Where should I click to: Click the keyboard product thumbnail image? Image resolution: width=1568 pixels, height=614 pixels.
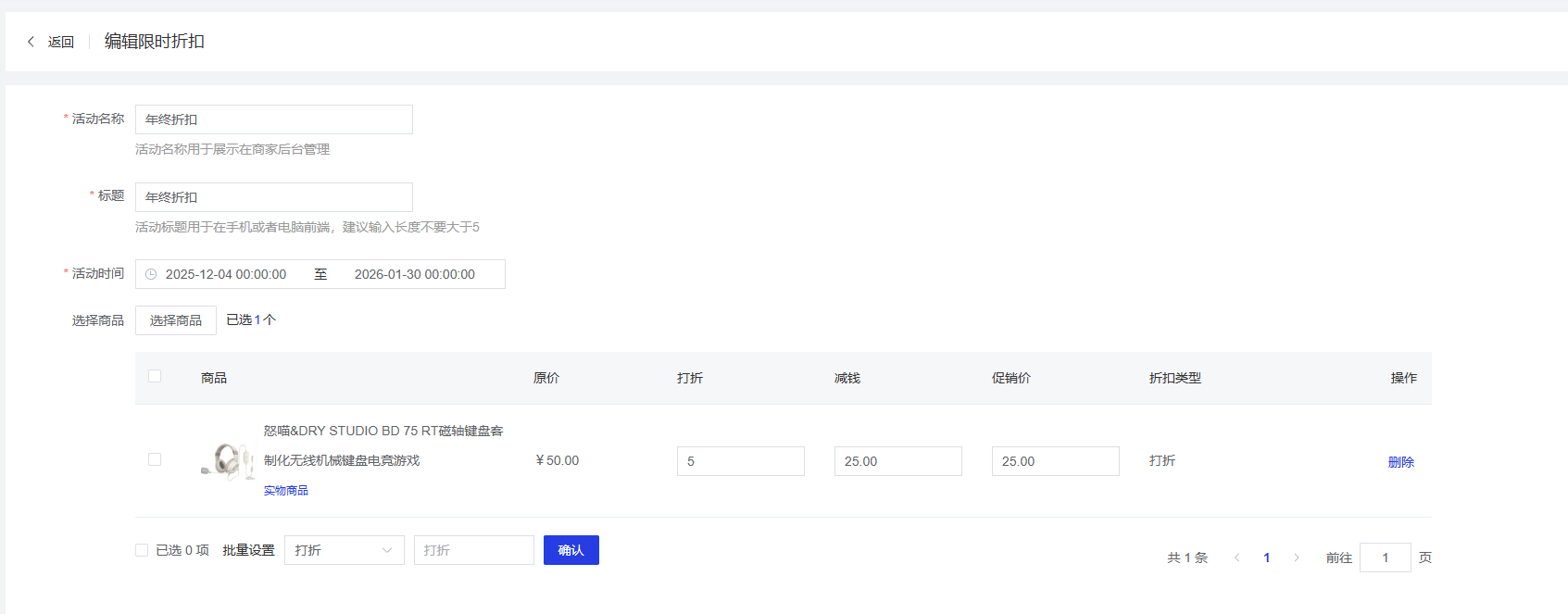point(228,460)
